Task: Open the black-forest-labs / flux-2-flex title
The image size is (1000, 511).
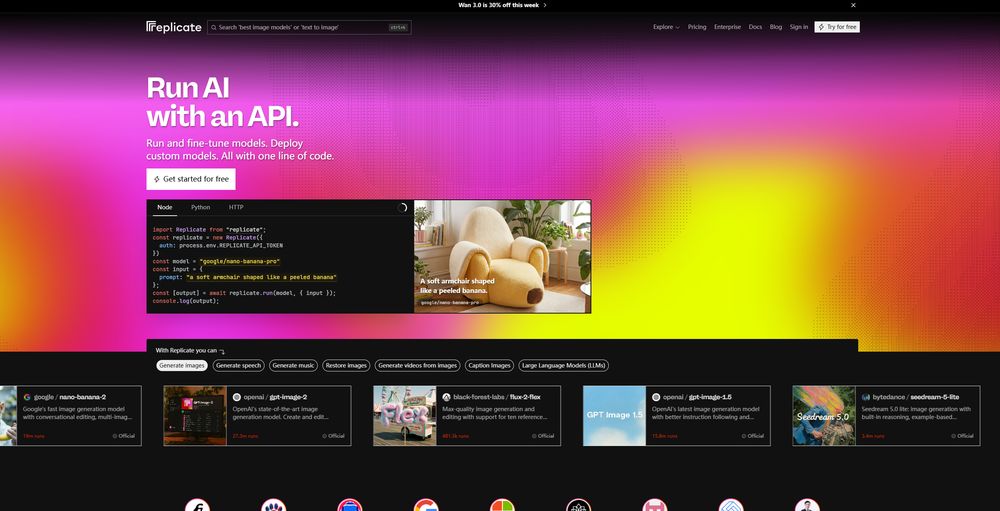Action: 497,397
